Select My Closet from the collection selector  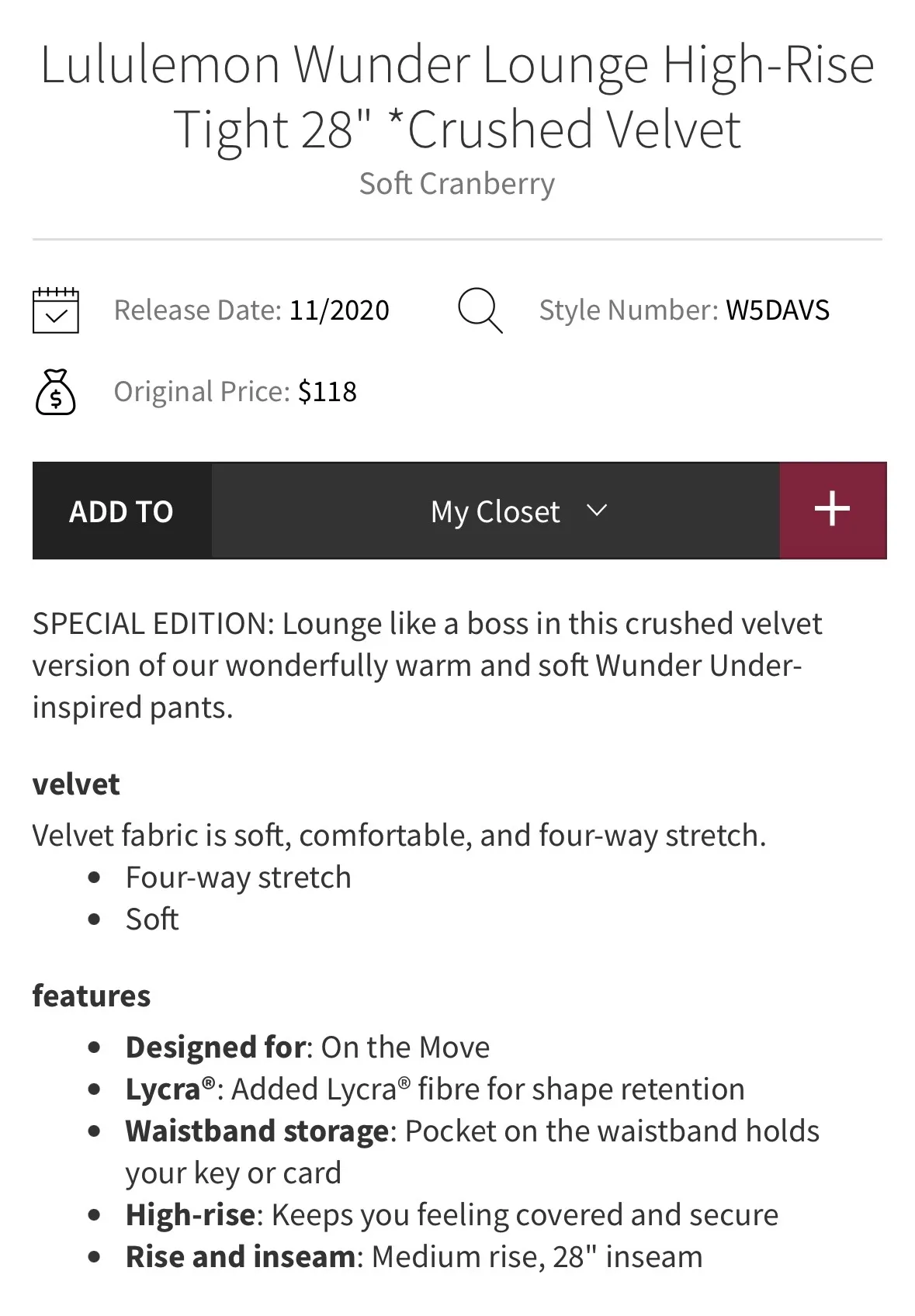[495, 511]
